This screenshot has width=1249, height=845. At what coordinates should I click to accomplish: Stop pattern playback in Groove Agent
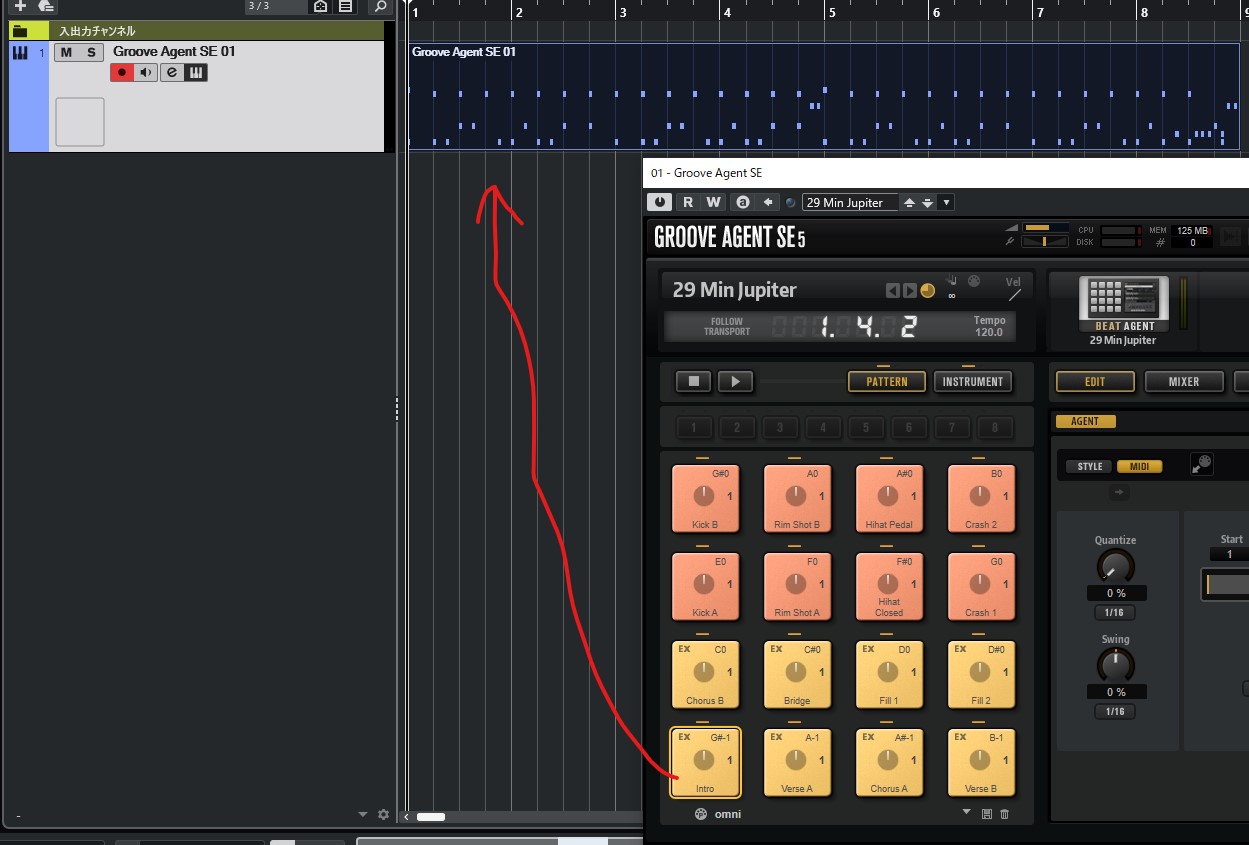tap(693, 381)
